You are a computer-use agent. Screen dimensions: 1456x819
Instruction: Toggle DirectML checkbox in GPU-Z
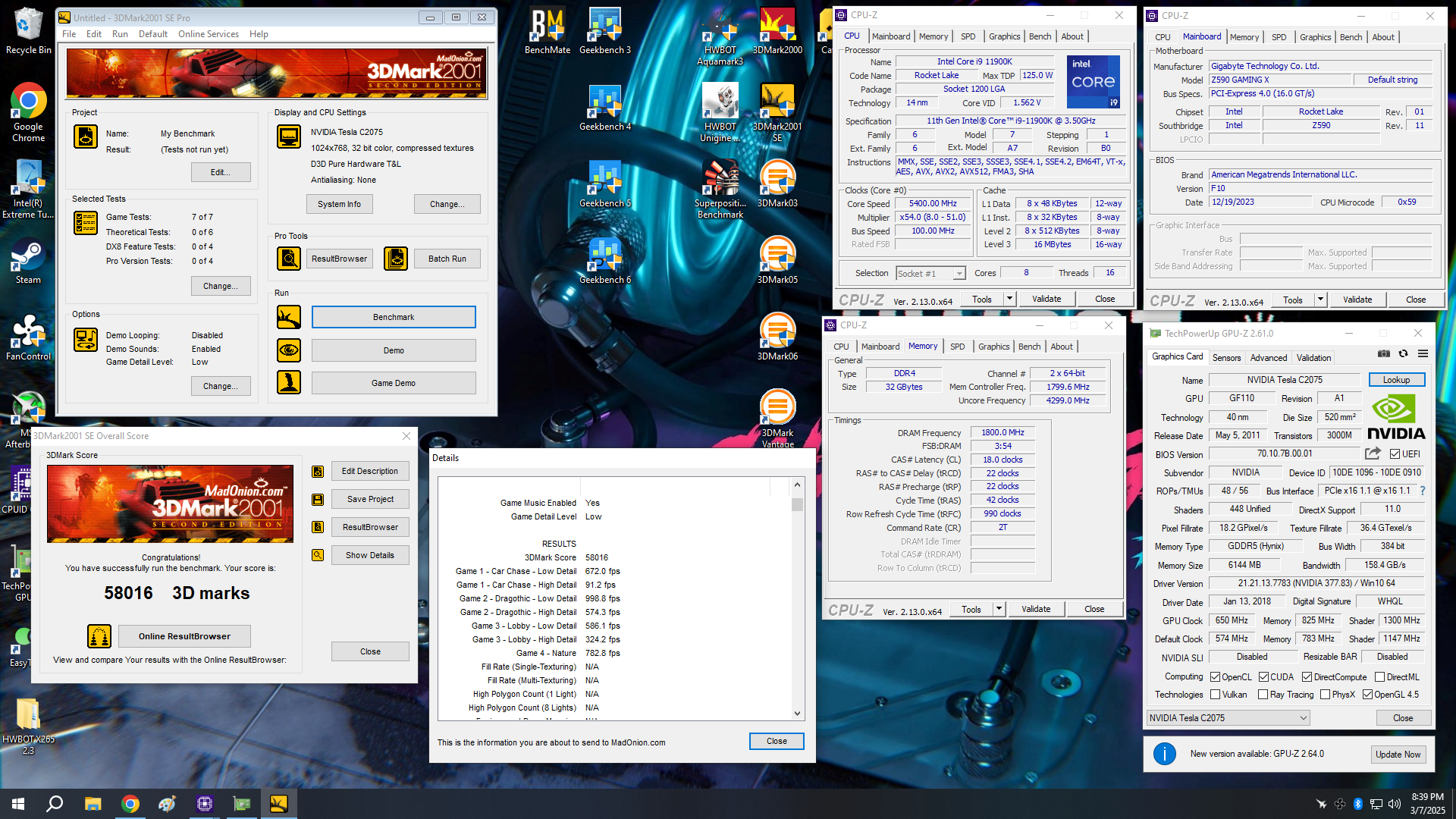1380,677
